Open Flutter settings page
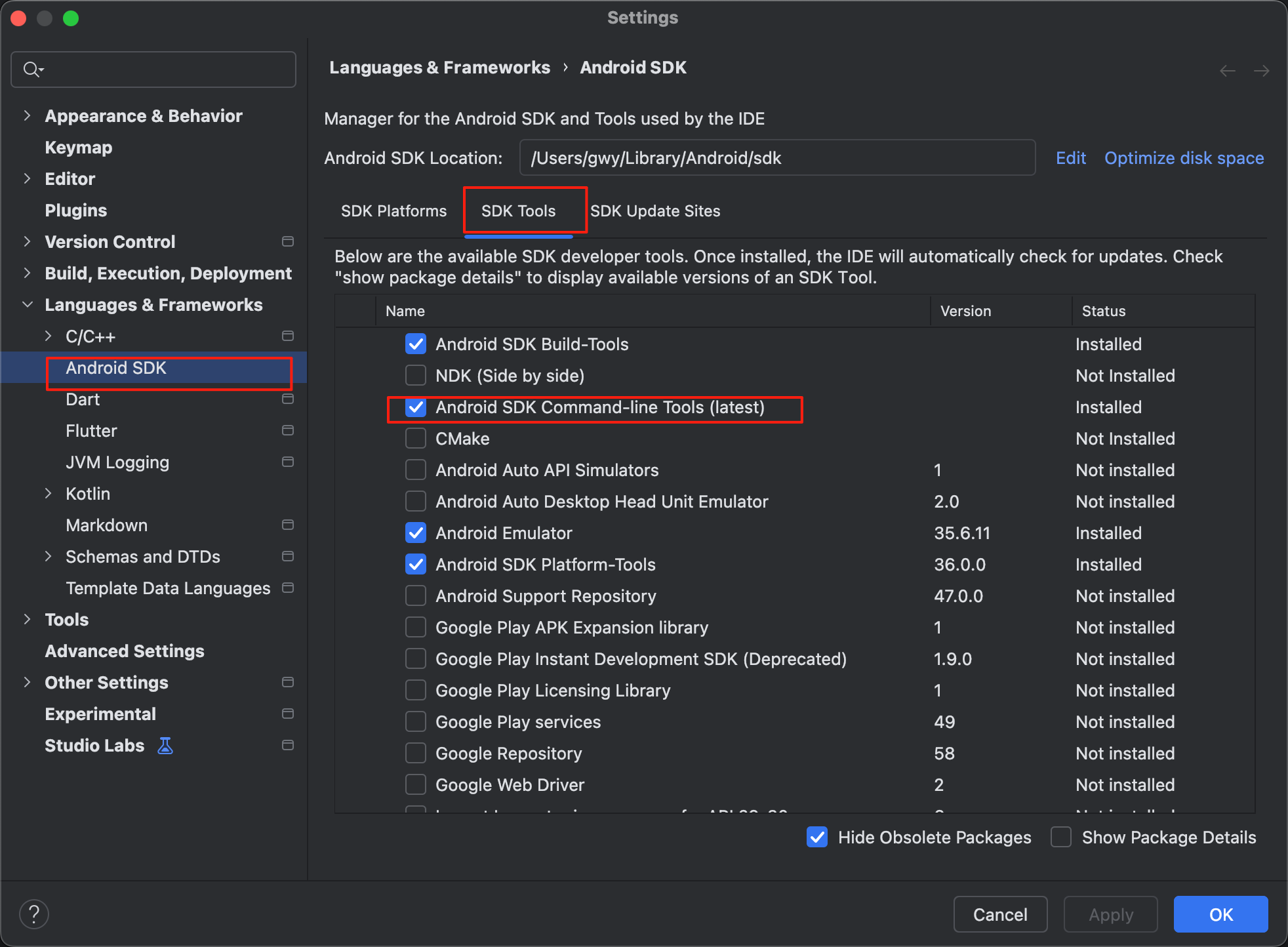Viewport: 1288px width, 947px height. pyautogui.click(x=91, y=430)
